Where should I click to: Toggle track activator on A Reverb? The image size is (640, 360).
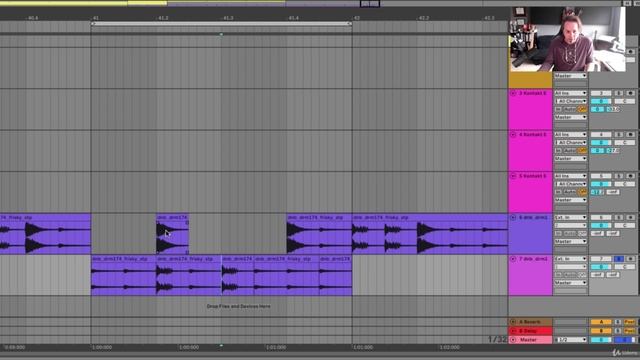(601, 322)
